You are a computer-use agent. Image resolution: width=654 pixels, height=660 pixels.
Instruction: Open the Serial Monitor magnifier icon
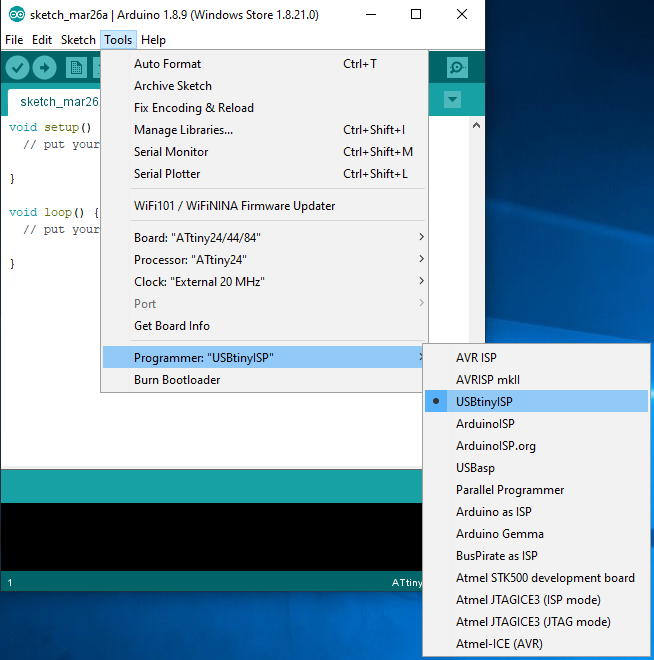pos(457,67)
